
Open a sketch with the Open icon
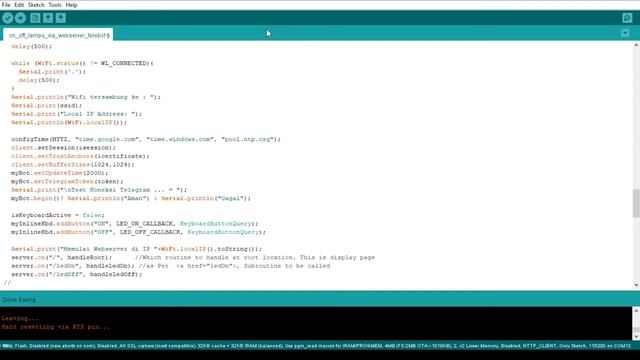coord(48,18)
